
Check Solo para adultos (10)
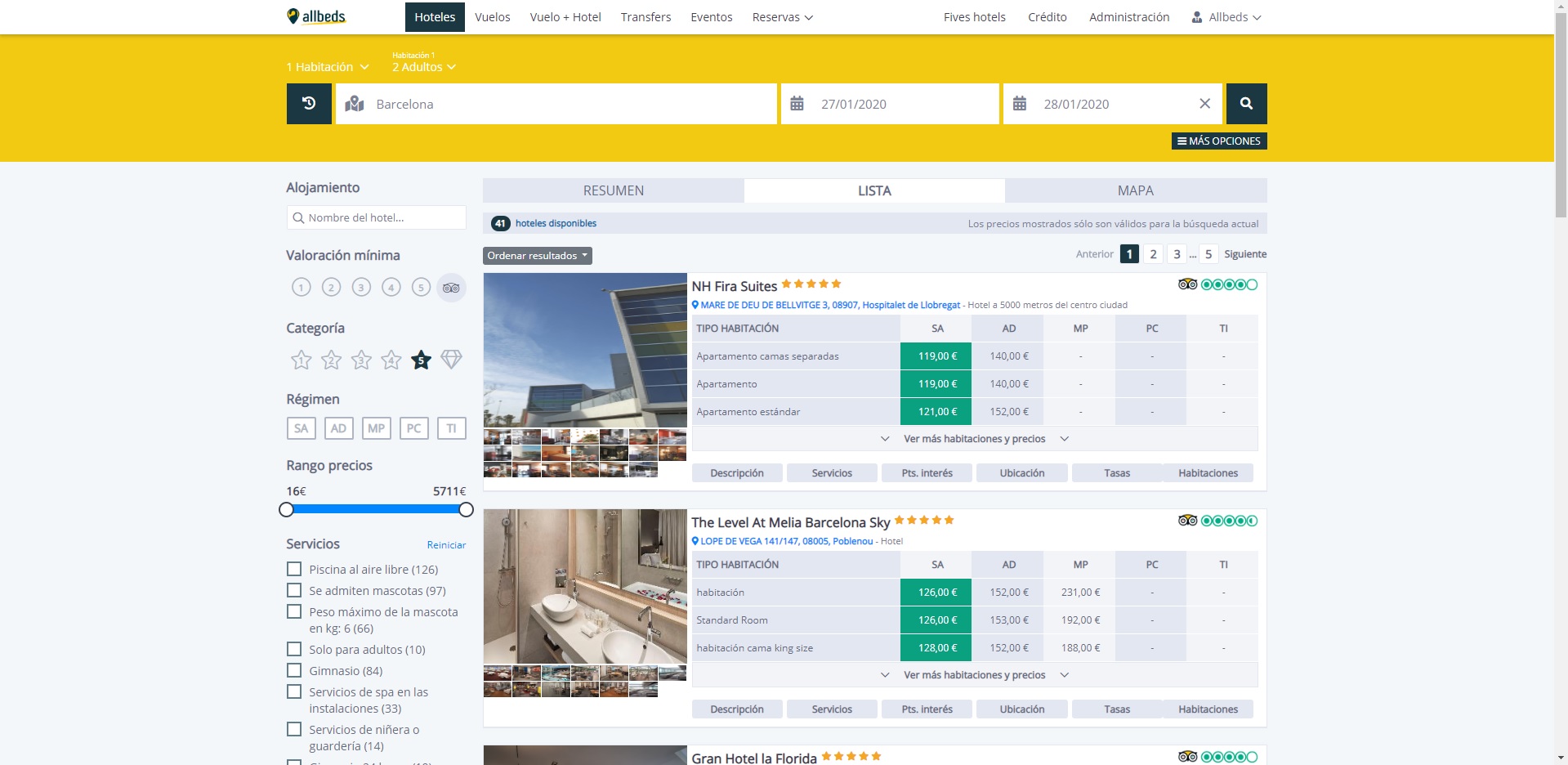[294, 649]
